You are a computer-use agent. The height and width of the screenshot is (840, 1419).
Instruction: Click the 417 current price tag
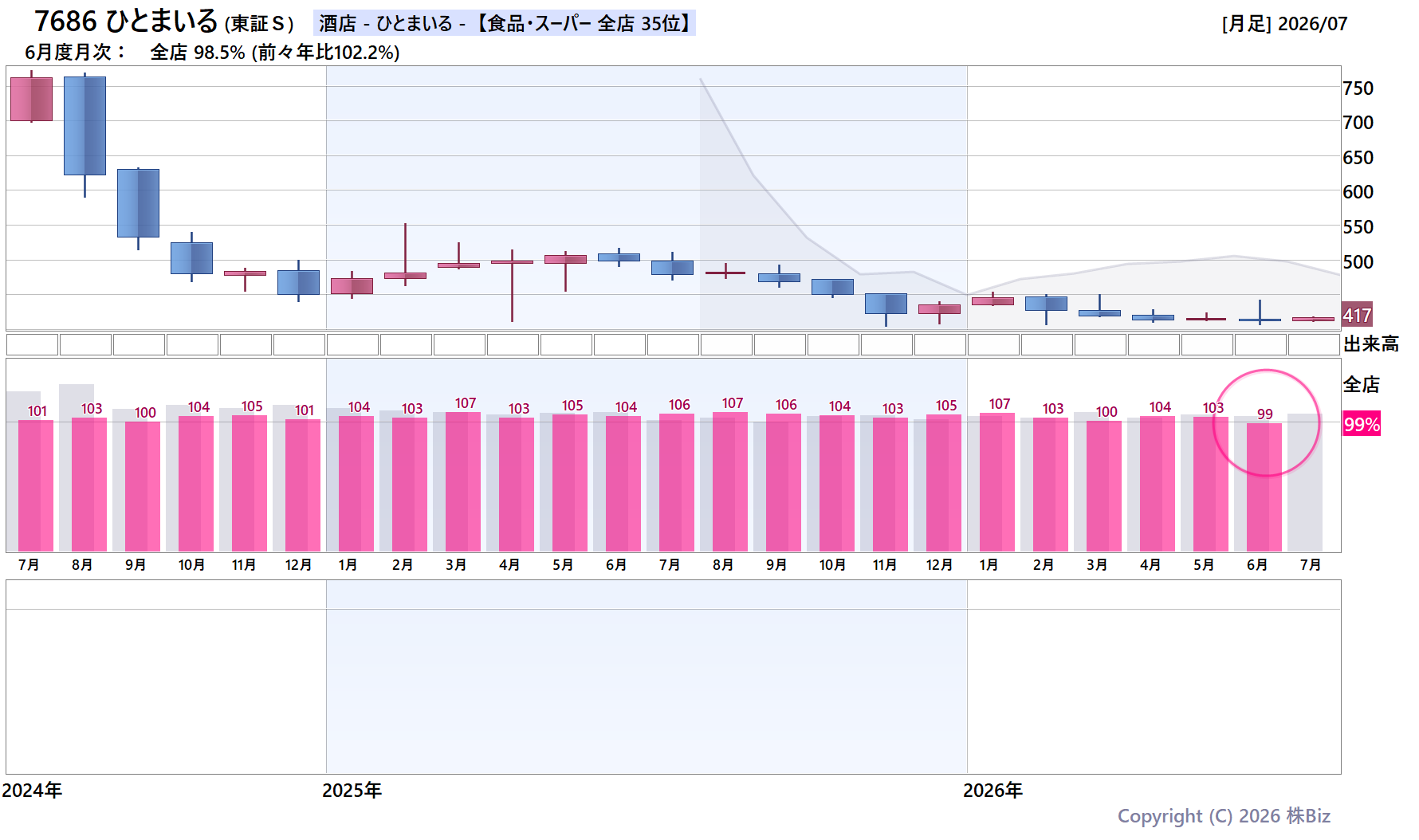(x=1357, y=315)
